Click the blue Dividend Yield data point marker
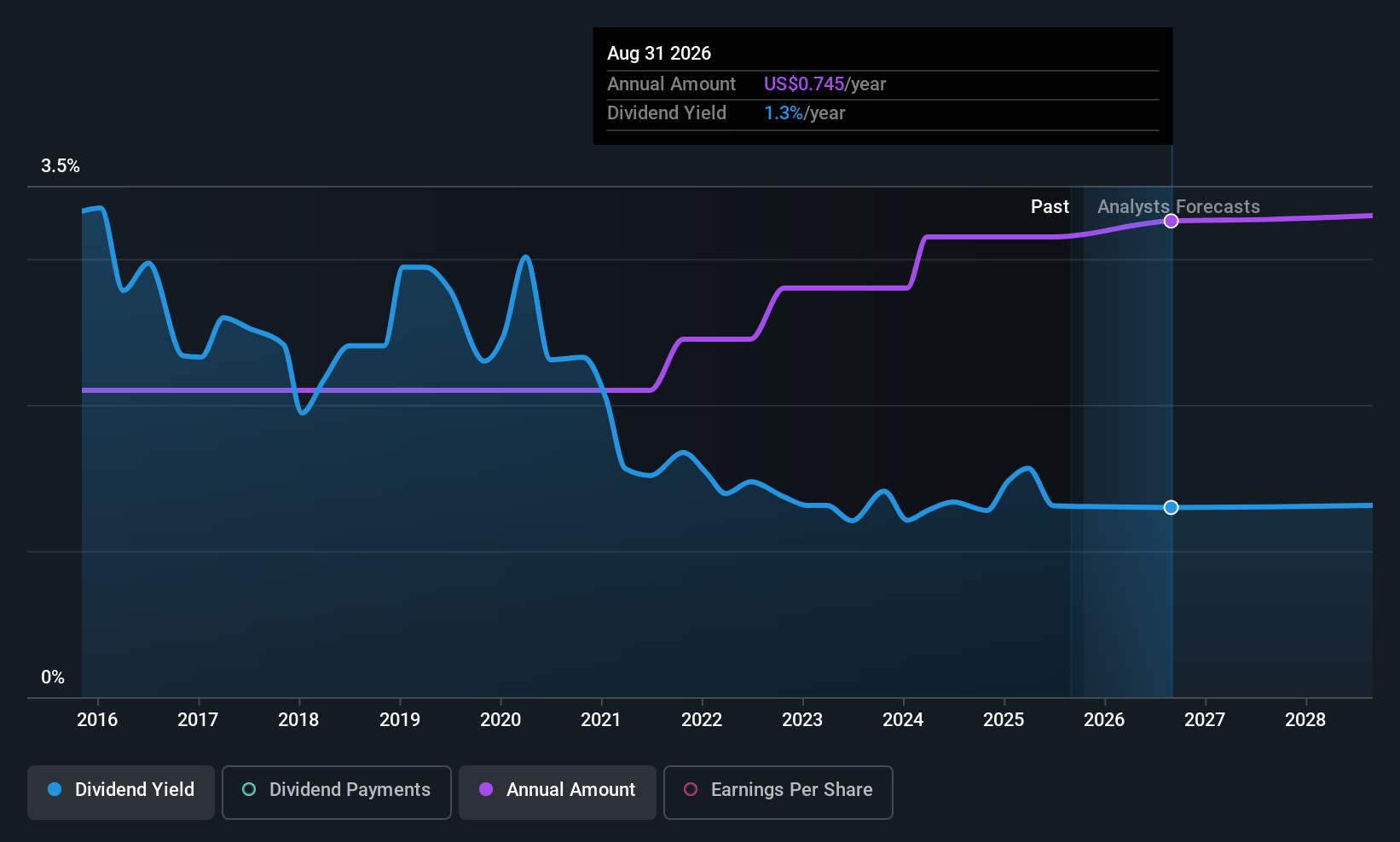The height and width of the screenshot is (842, 1400). click(x=1171, y=508)
